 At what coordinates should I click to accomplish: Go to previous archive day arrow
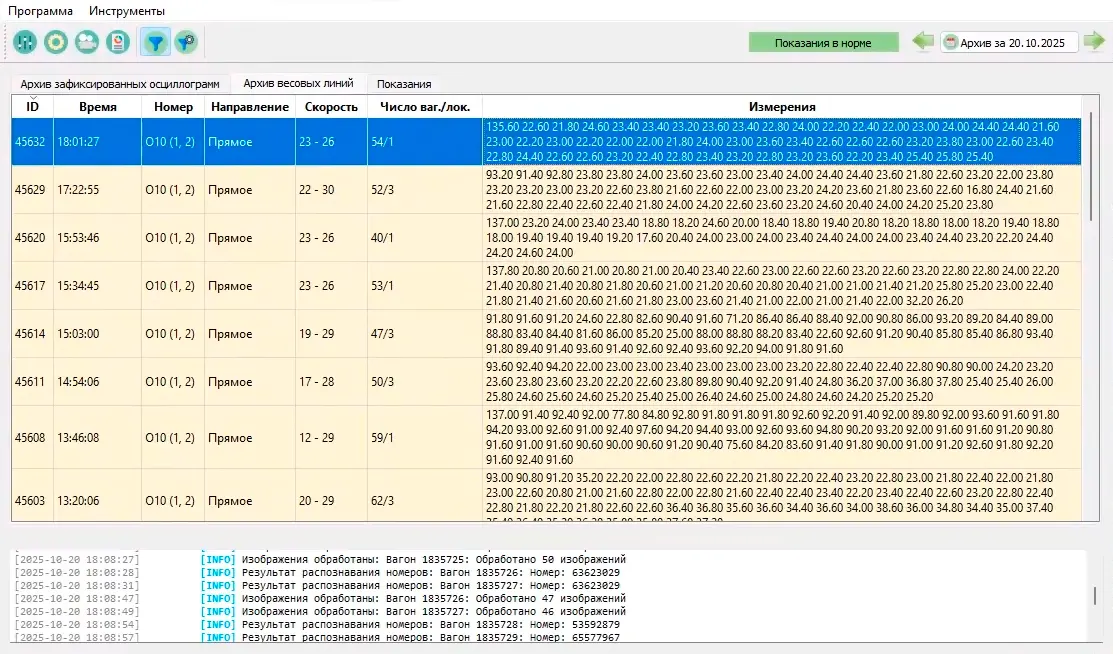[922, 42]
